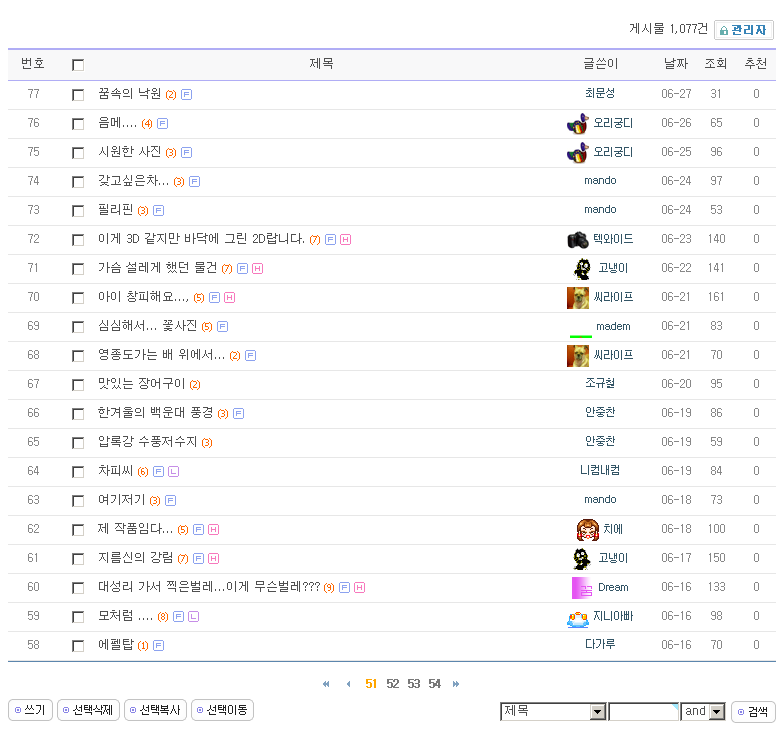
Task: Go to page 53
Action: [x=414, y=684]
